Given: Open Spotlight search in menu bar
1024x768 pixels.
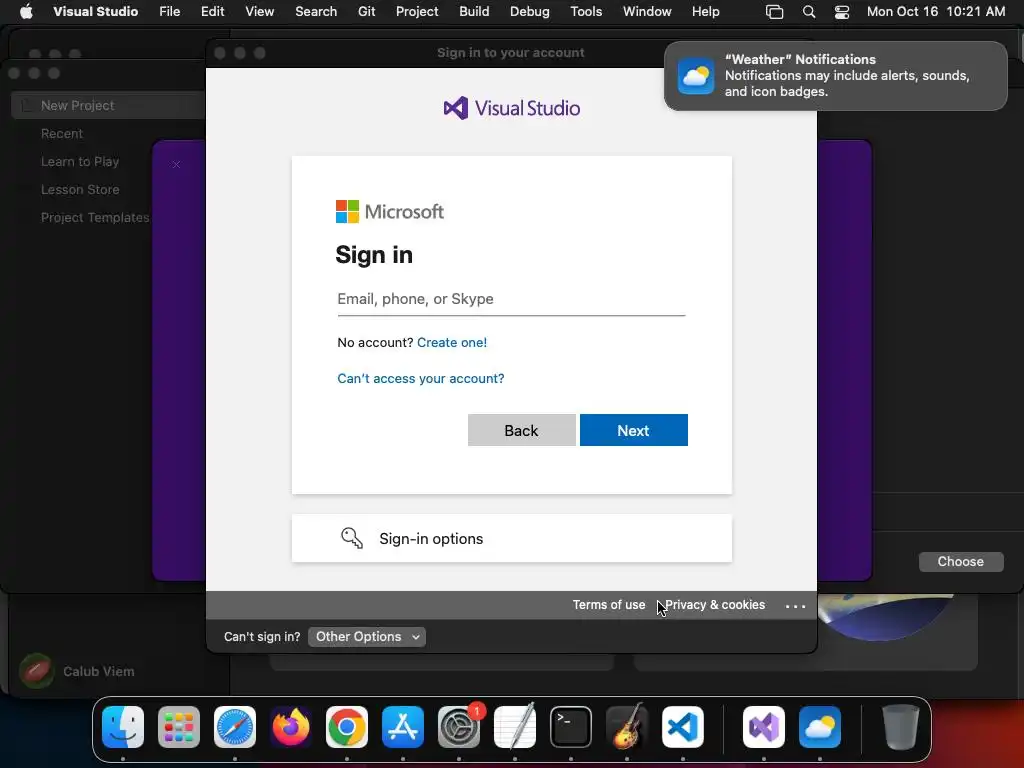Looking at the screenshot, I should (808, 12).
